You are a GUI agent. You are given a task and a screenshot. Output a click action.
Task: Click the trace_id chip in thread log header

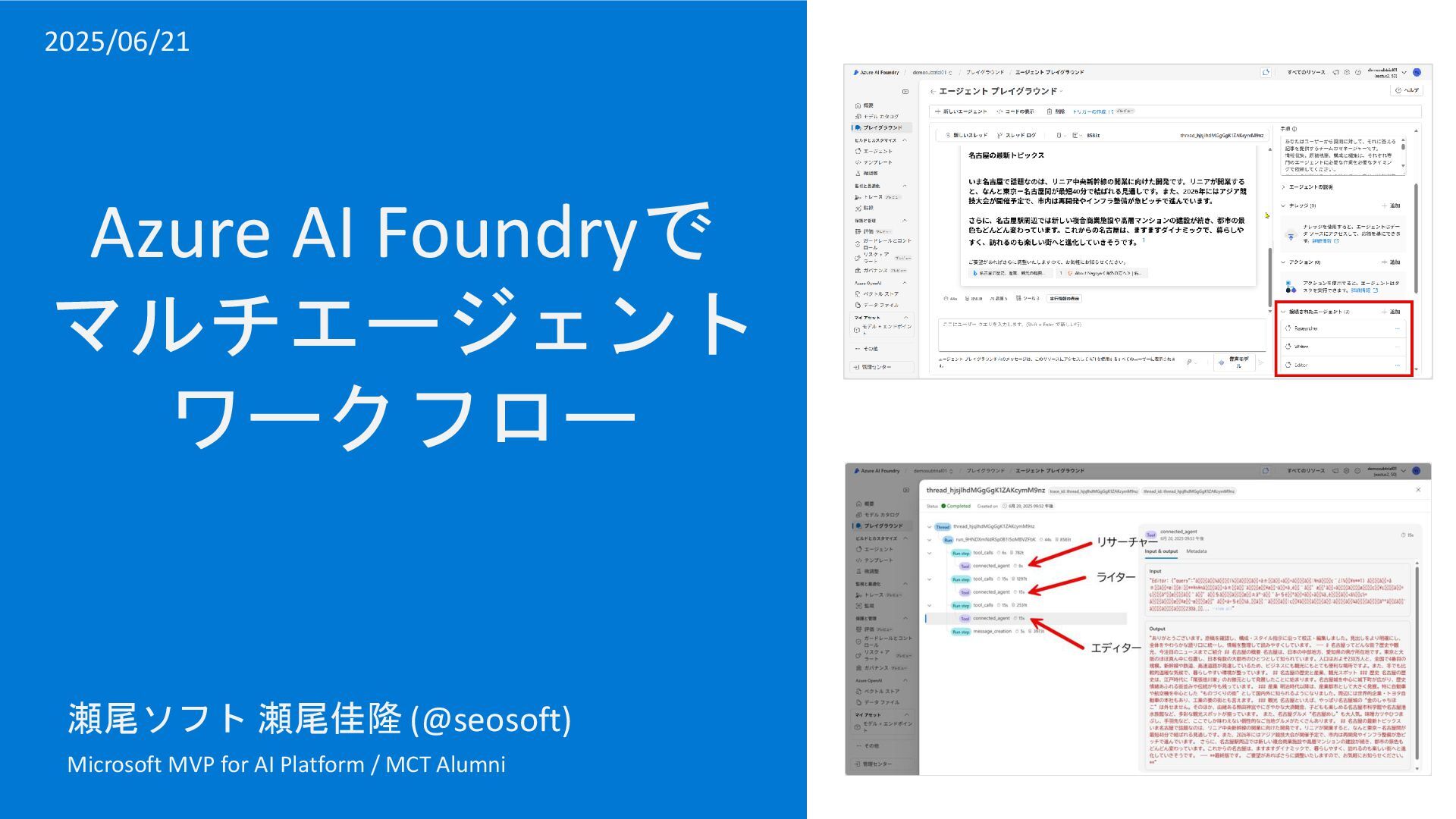pyautogui.click(x=1094, y=491)
